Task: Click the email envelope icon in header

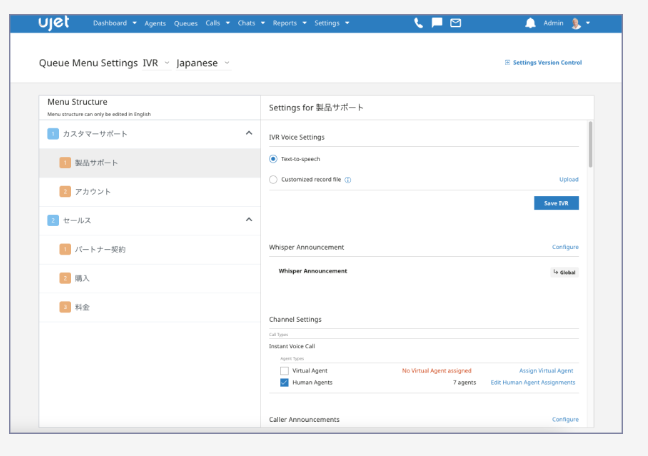Action: click(456, 22)
